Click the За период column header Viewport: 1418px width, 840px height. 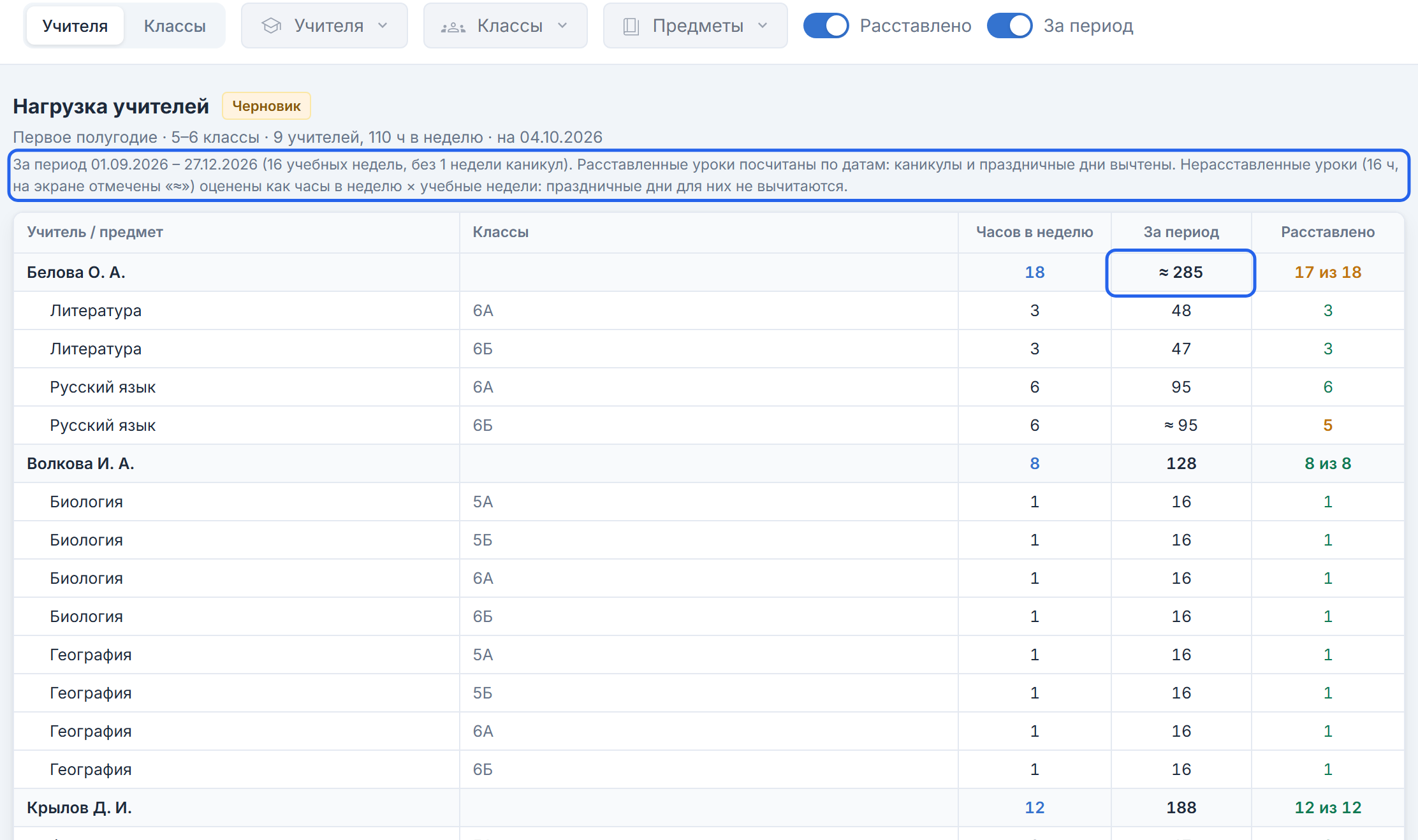point(1181,232)
